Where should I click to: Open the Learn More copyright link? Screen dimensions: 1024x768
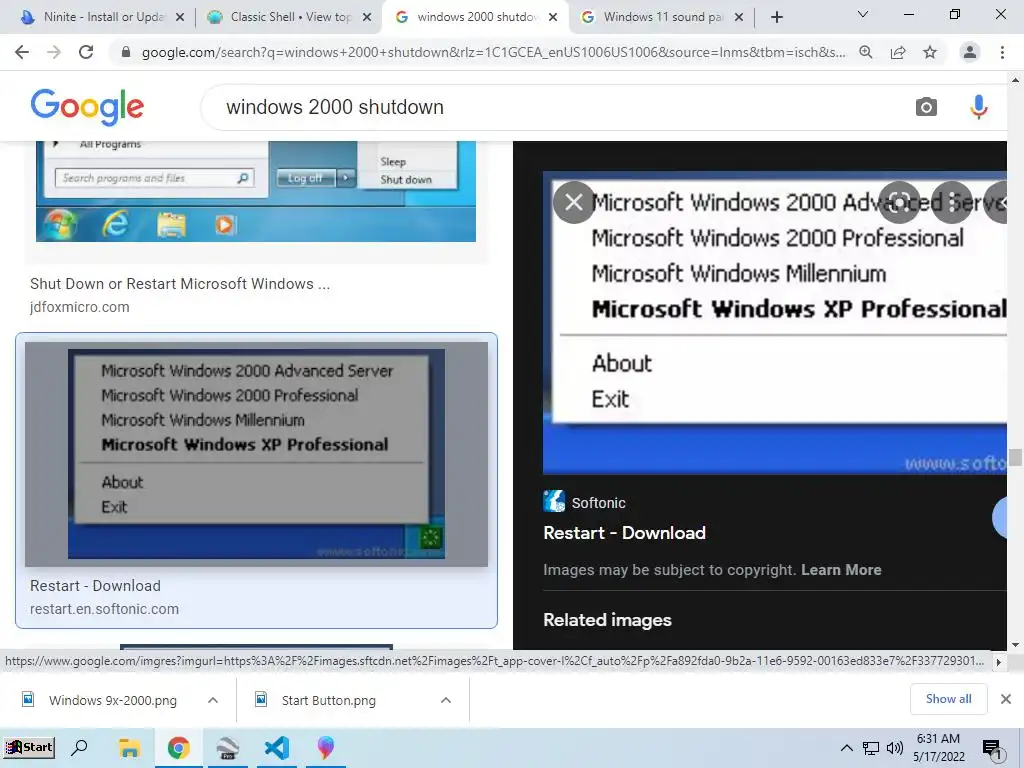[841, 569]
